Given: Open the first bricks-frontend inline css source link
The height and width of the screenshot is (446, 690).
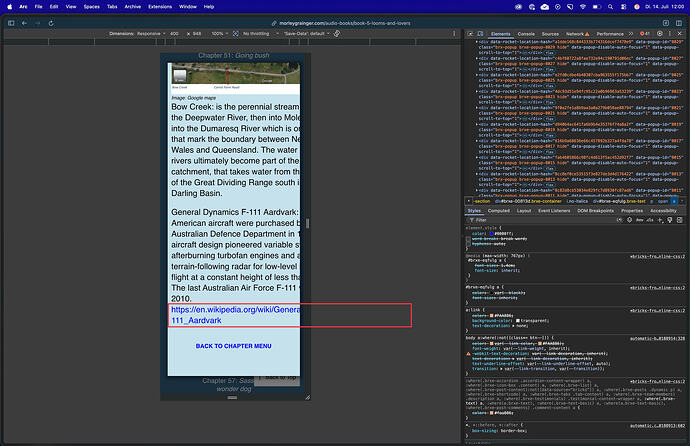Looking at the screenshot, I should click(657, 256).
